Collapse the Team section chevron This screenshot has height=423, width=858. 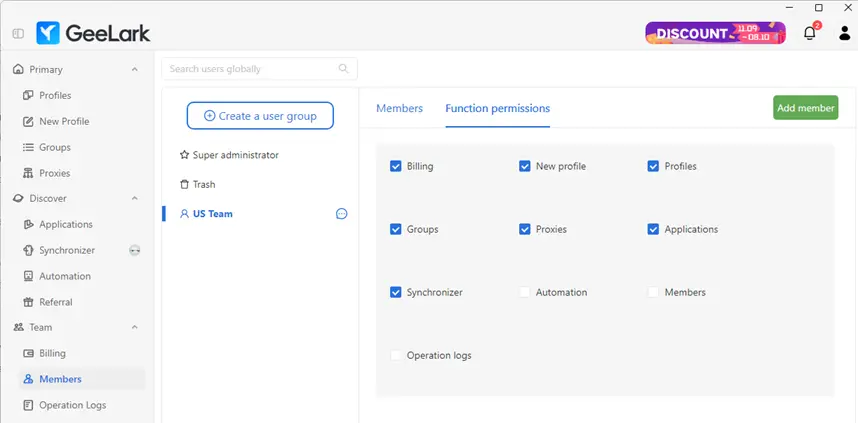(x=135, y=327)
